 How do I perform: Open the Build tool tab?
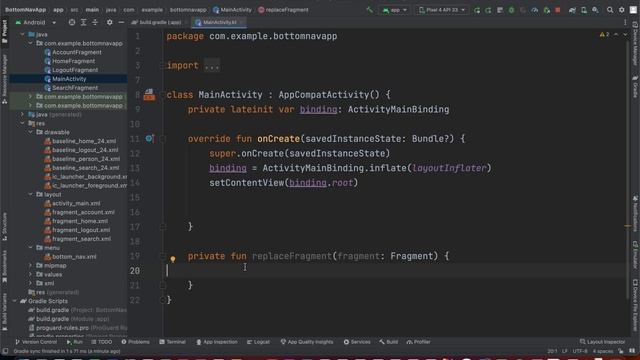click(x=389, y=342)
